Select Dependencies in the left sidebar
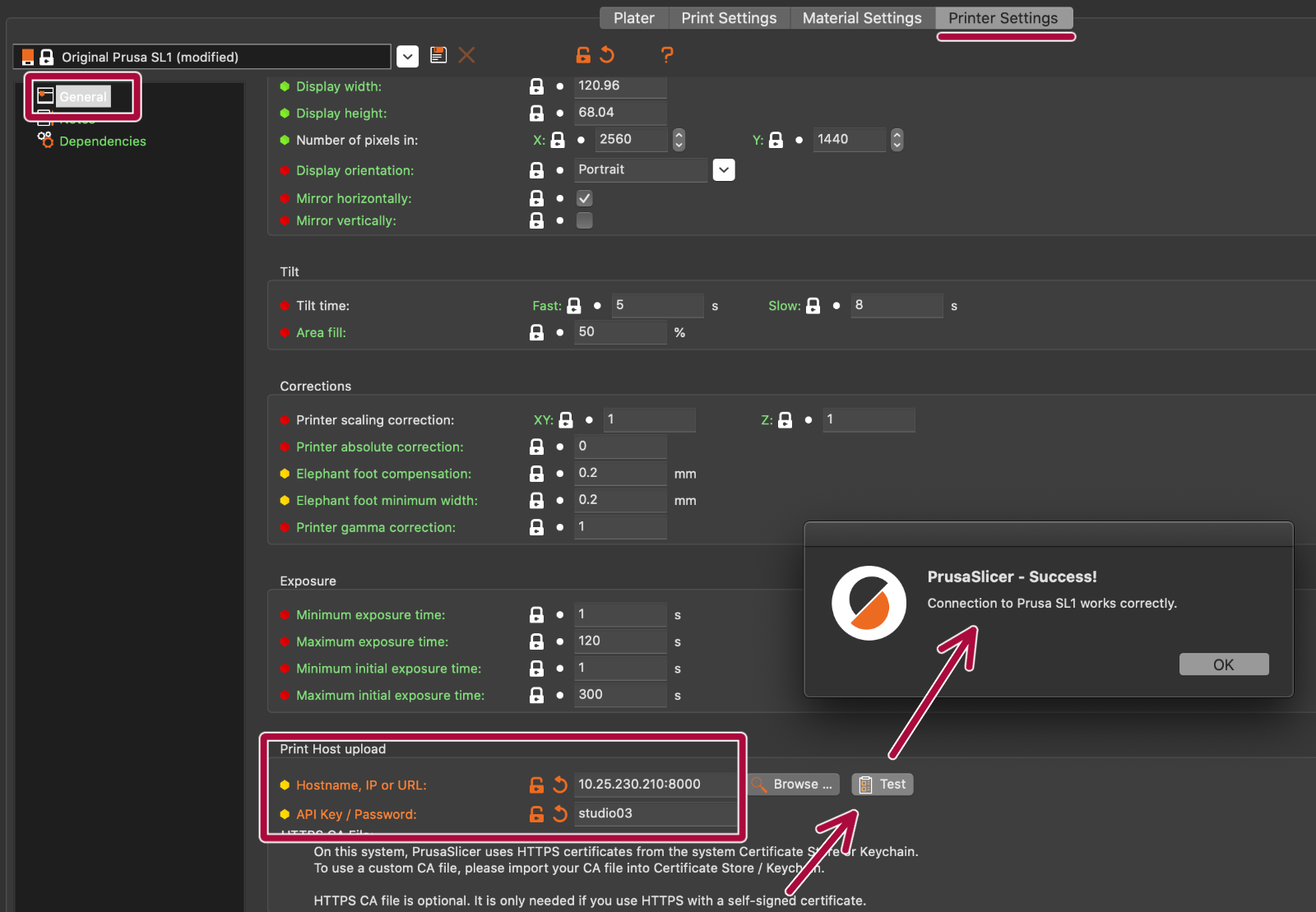1316x912 pixels. coord(102,141)
